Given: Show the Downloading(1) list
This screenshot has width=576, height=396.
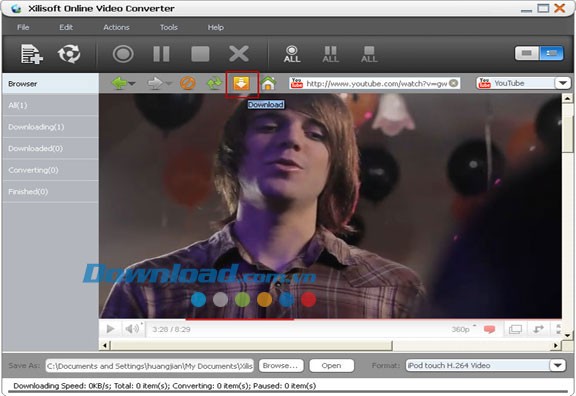Looking at the screenshot, I should point(50,127).
